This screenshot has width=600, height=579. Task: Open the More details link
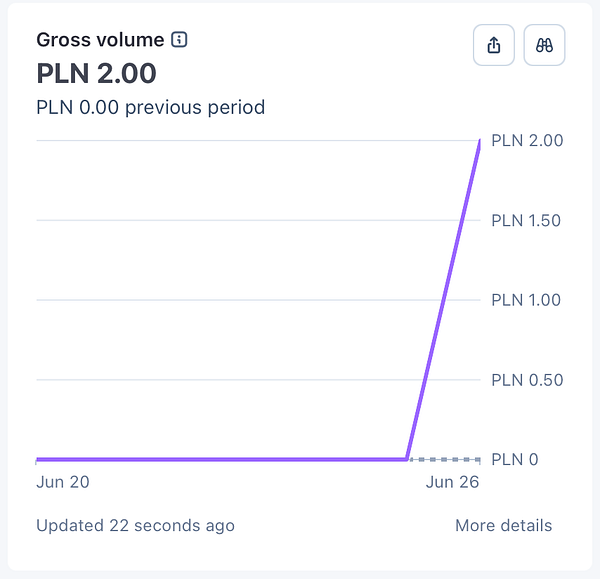[504, 525]
